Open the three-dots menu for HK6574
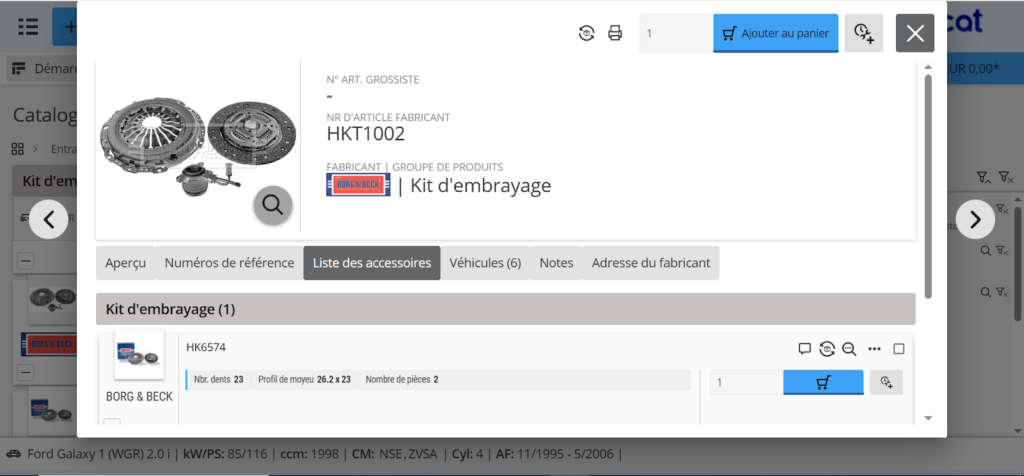 [x=874, y=349]
